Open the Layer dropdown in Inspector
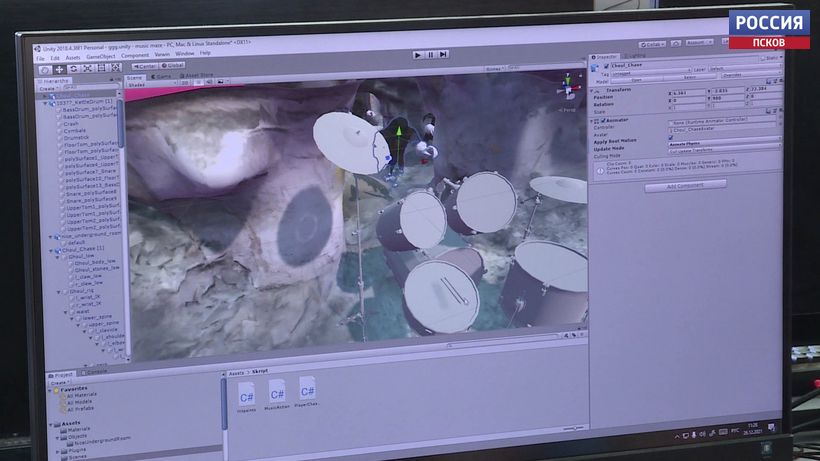Image resolution: width=820 pixels, height=461 pixels. (x=745, y=68)
